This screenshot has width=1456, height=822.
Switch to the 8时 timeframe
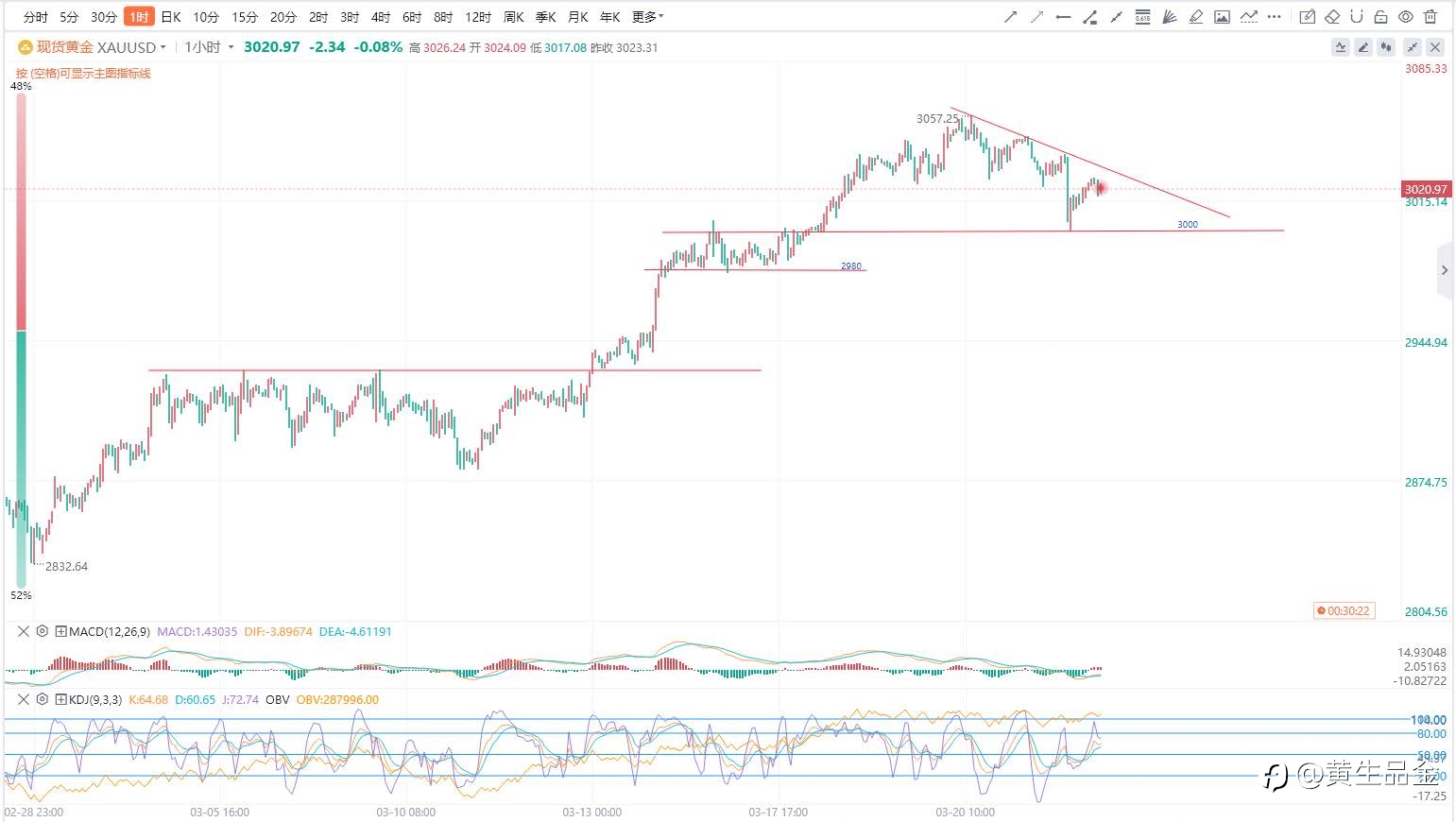(443, 17)
